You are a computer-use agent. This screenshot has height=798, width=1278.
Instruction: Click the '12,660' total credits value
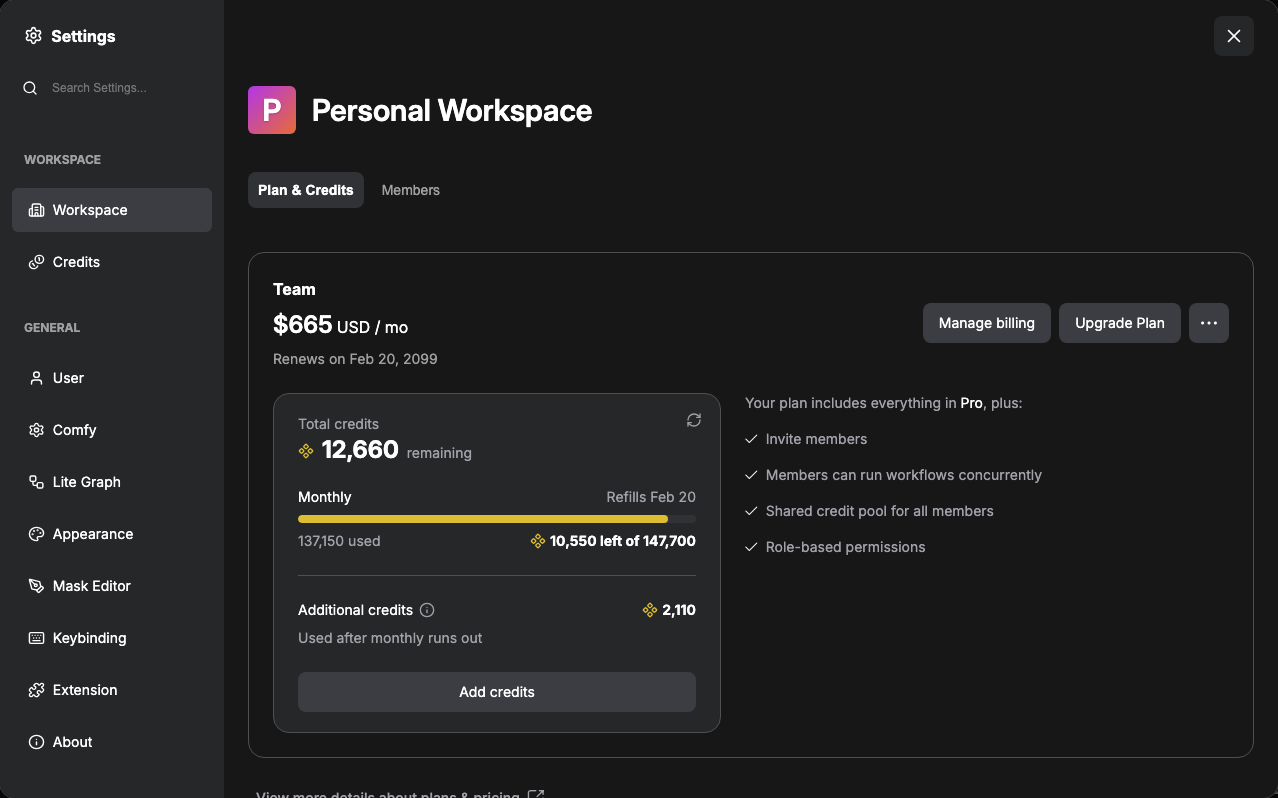(360, 450)
